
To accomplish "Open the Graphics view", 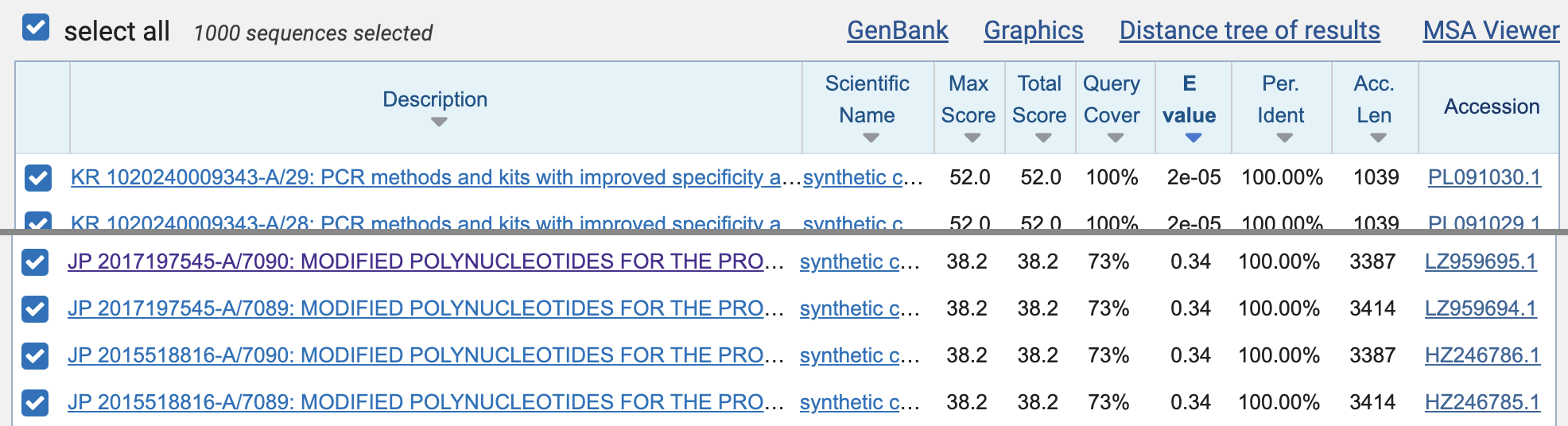I will coord(1033,30).
